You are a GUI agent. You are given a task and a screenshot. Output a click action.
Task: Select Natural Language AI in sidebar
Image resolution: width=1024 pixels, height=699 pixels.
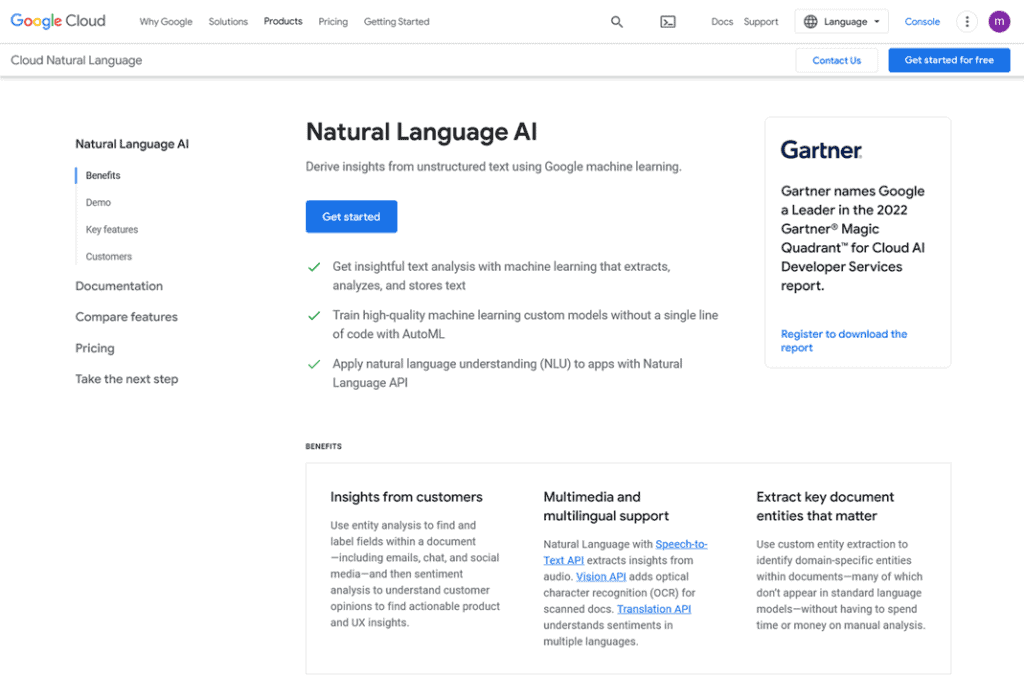click(x=132, y=144)
